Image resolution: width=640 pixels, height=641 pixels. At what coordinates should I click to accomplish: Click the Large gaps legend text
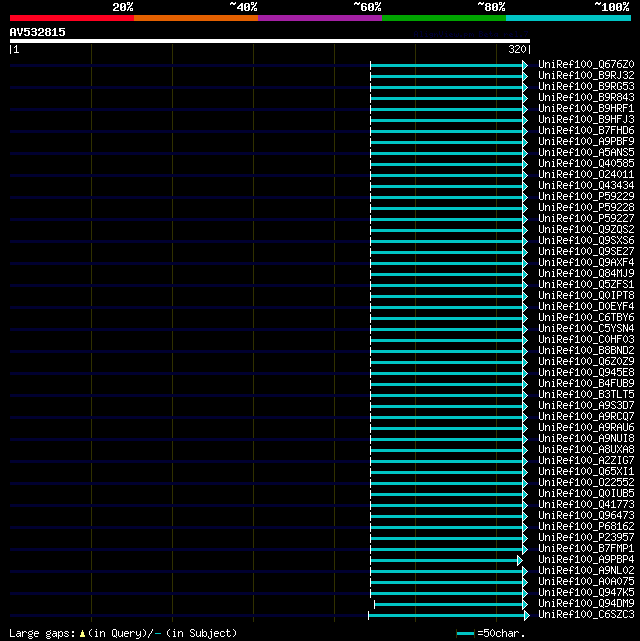(x=123, y=634)
